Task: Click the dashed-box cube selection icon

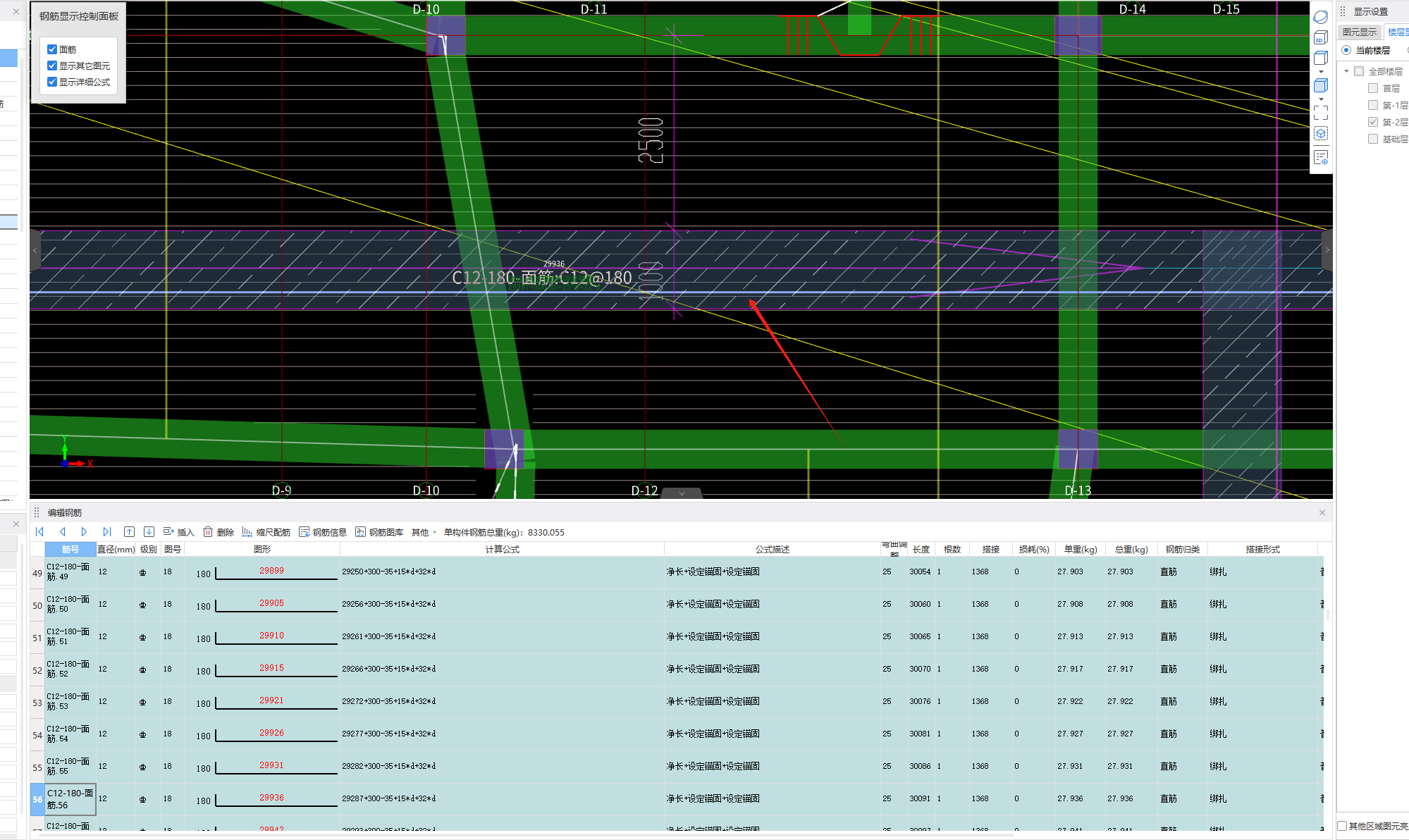Action: (x=1321, y=134)
